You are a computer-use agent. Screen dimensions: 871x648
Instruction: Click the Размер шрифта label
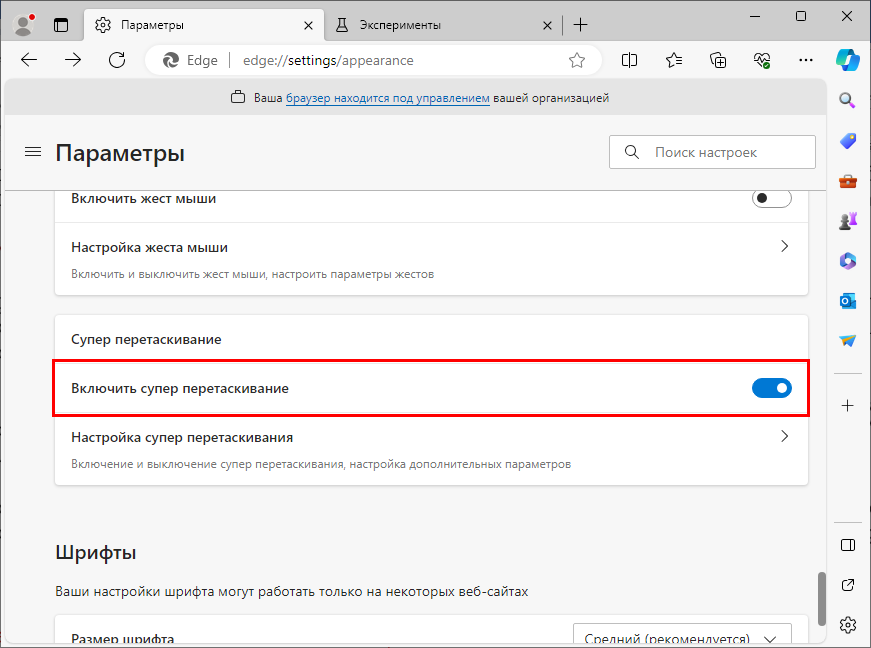tap(122, 639)
